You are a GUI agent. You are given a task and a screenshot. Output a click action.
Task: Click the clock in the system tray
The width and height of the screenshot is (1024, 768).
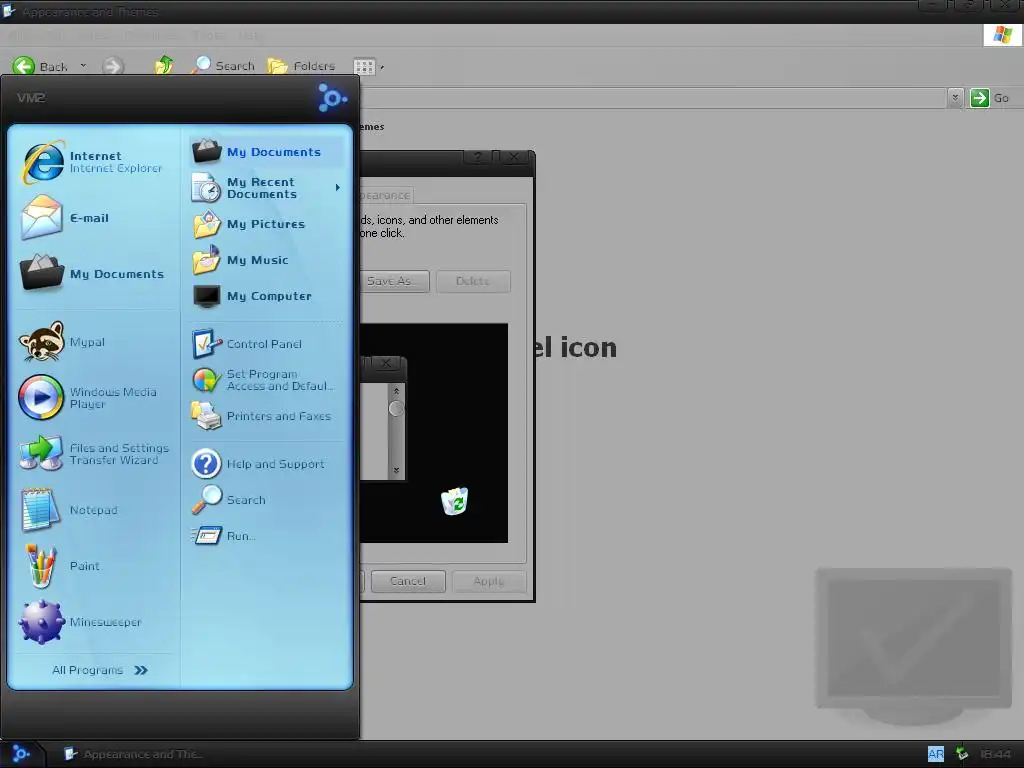pos(996,754)
